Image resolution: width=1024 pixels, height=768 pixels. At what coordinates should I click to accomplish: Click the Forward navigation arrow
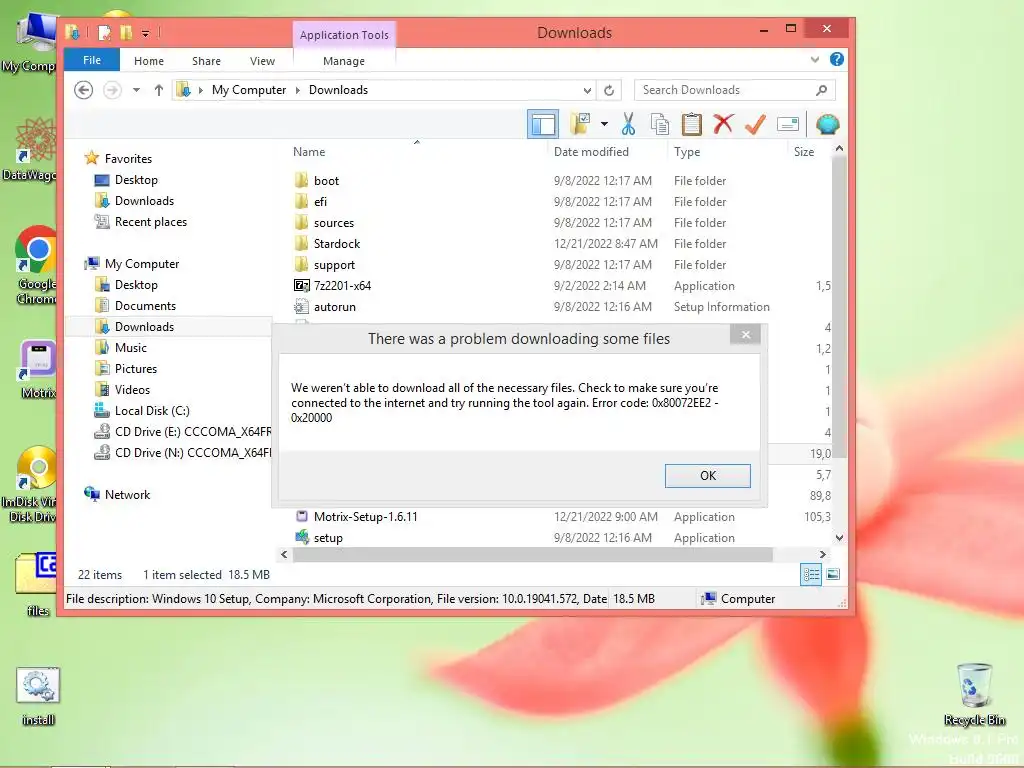coord(112,90)
